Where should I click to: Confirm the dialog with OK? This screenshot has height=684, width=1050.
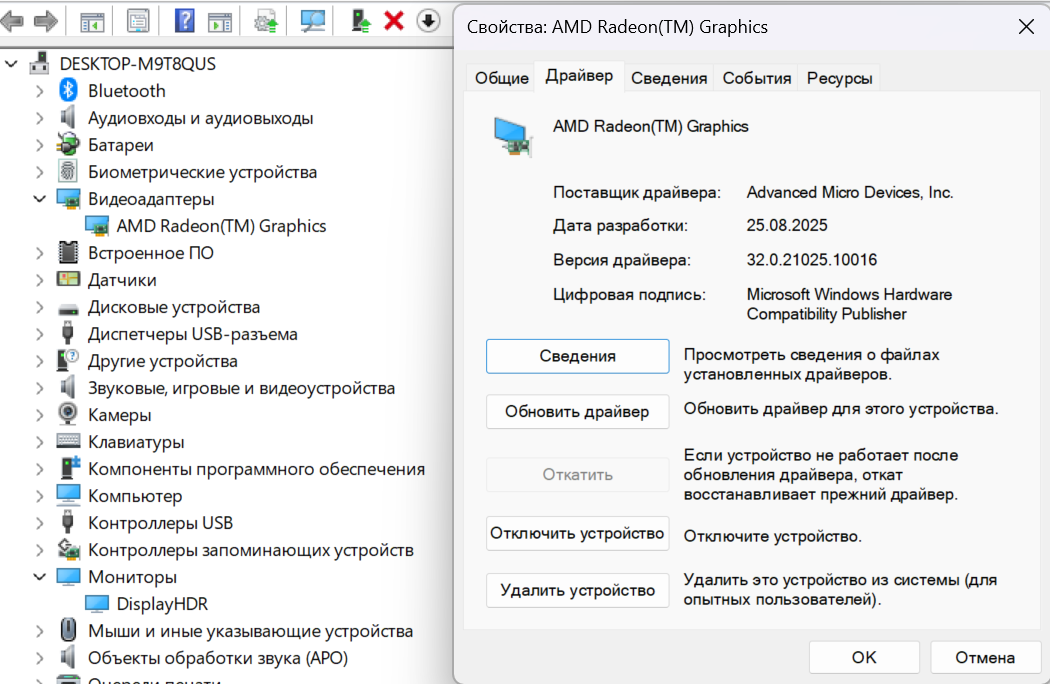(x=864, y=657)
